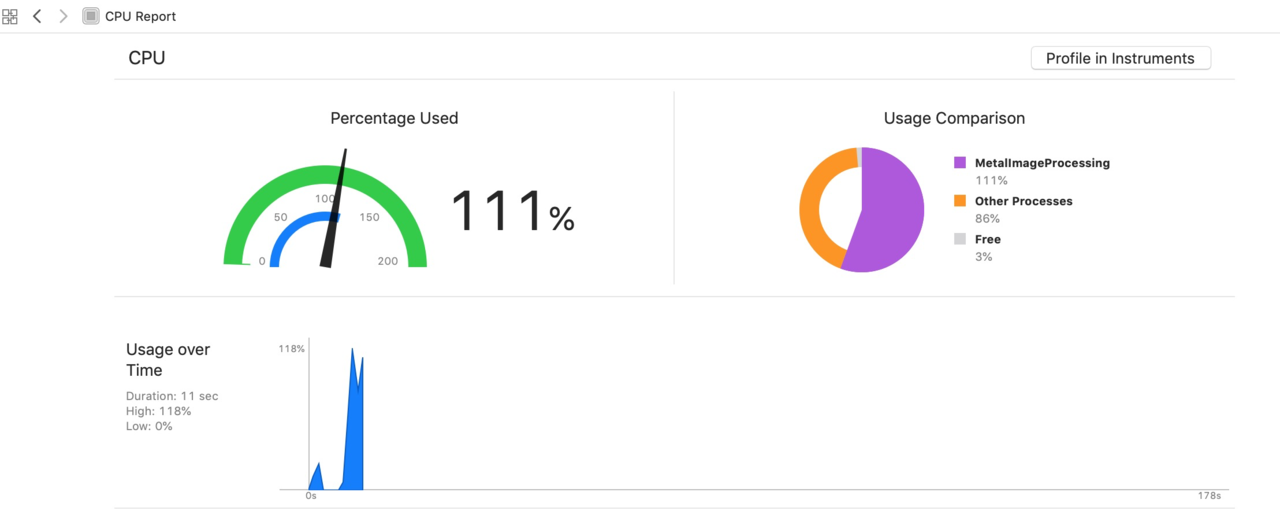1280x518 pixels.
Task: Open the related items grid icon
Action: [x=10, y=16]
